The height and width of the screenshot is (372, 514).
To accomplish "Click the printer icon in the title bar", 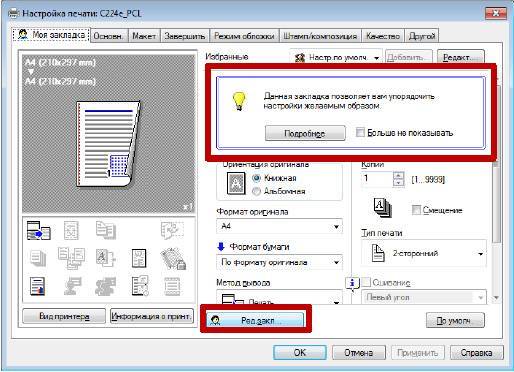I will 13,14.
